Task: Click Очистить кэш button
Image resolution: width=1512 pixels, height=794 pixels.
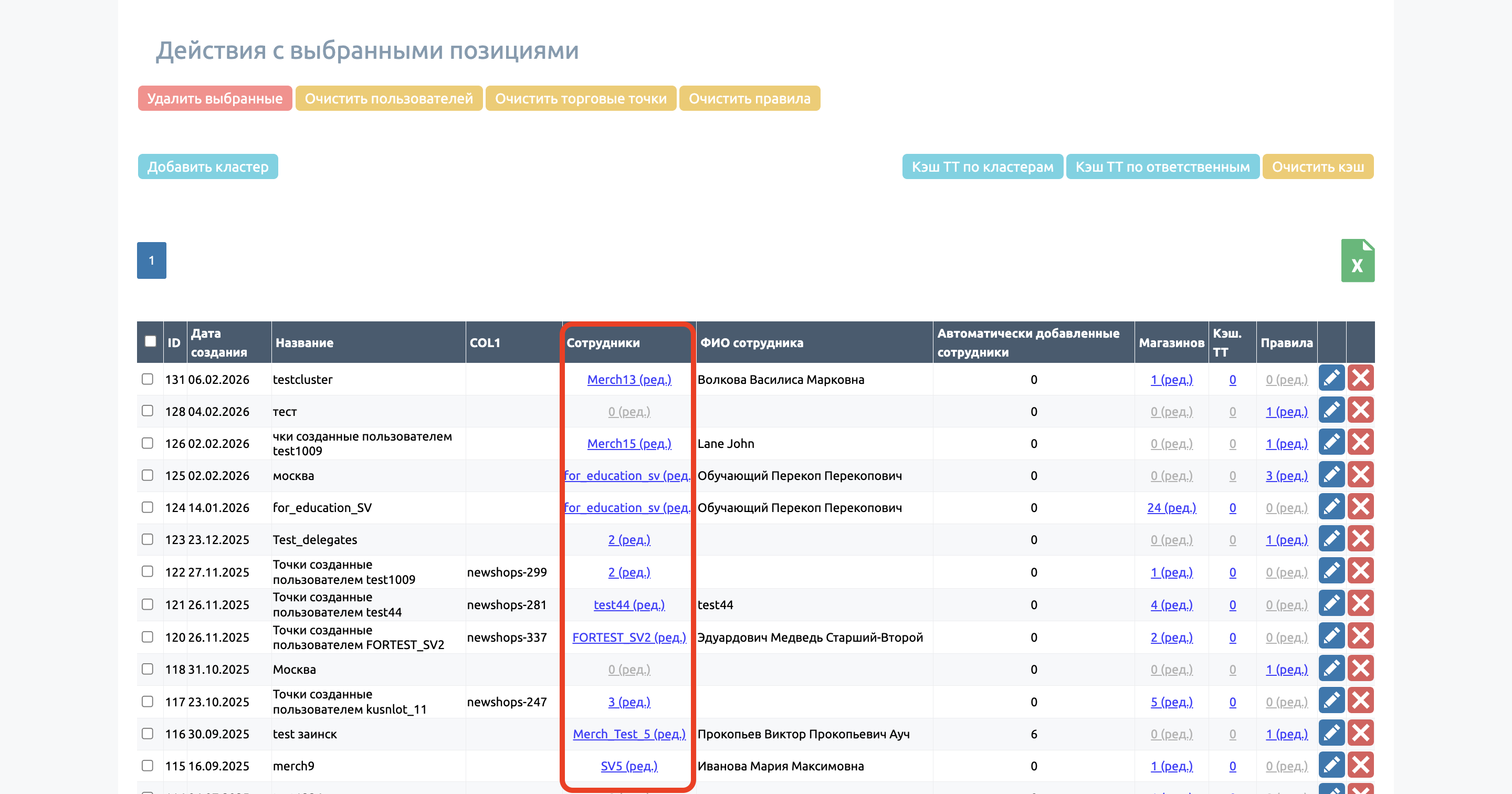Action: point(1317,167)
